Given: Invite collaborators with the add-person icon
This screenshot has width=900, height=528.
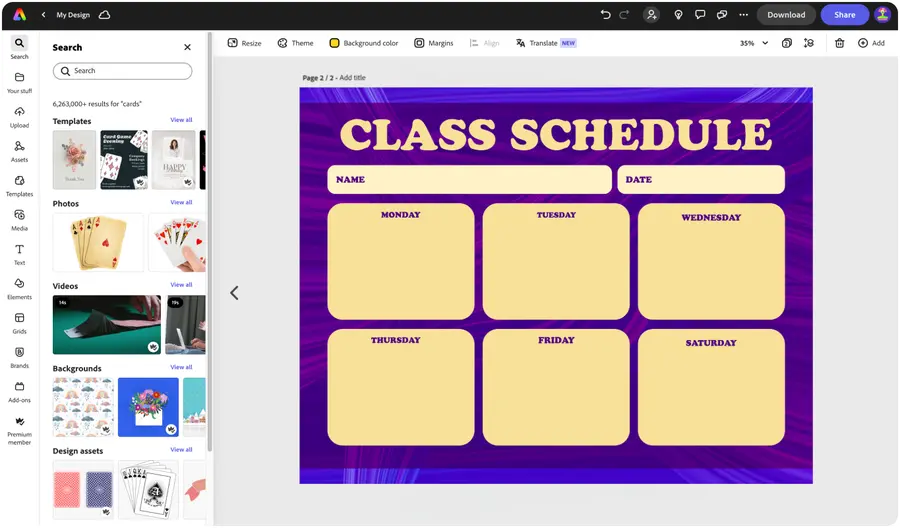Looking at the screenshot, I should click(x=651, y=15).
